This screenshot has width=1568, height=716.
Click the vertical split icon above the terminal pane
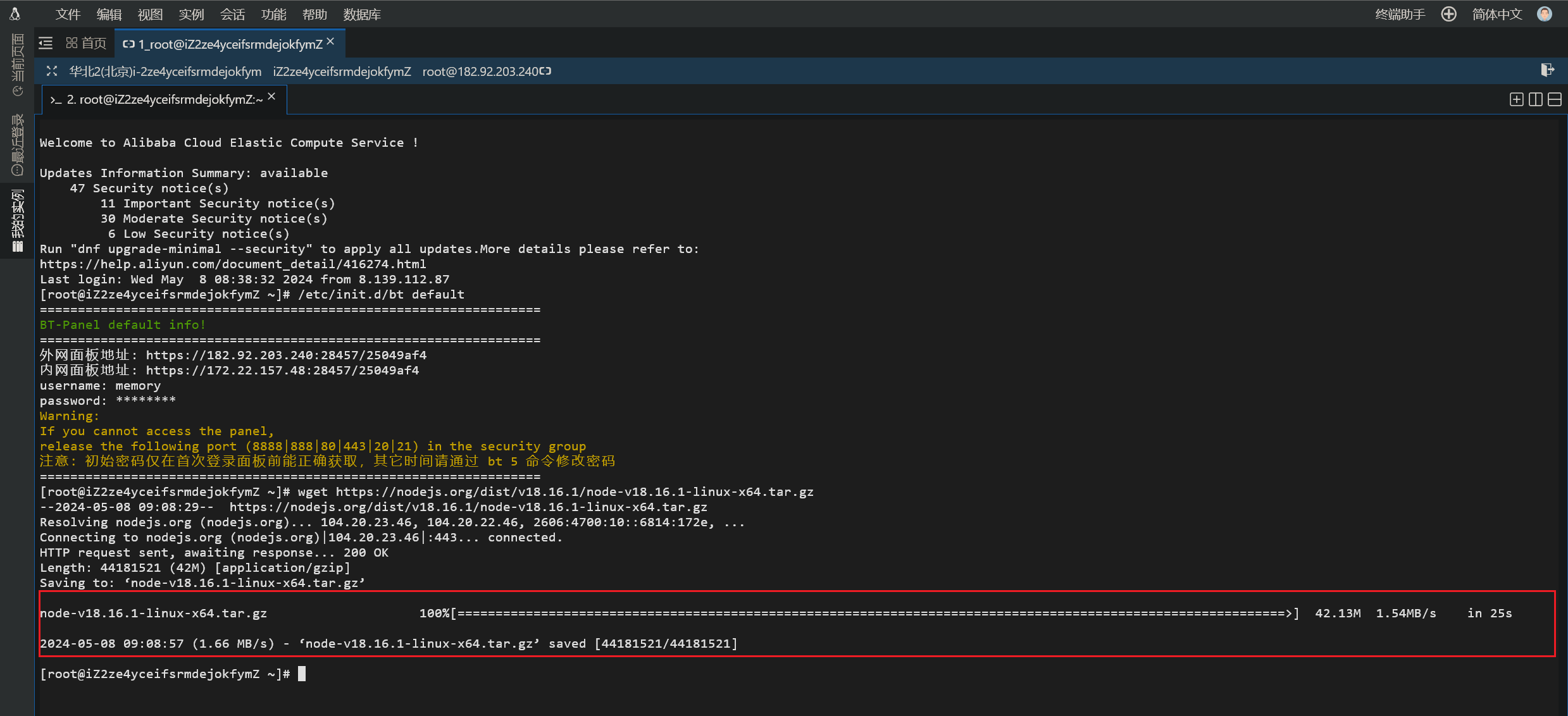point(1535,99)
